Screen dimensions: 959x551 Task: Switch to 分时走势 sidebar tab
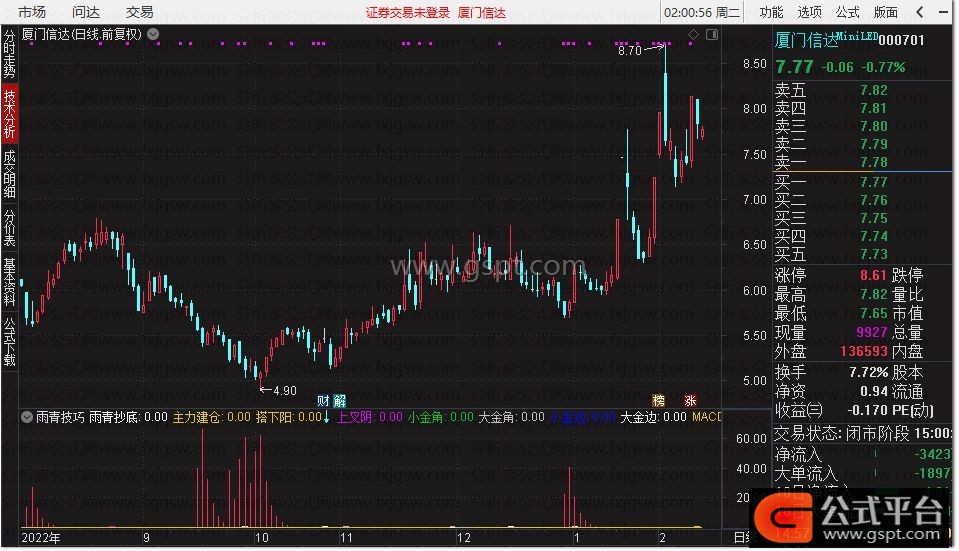point(9,54)
